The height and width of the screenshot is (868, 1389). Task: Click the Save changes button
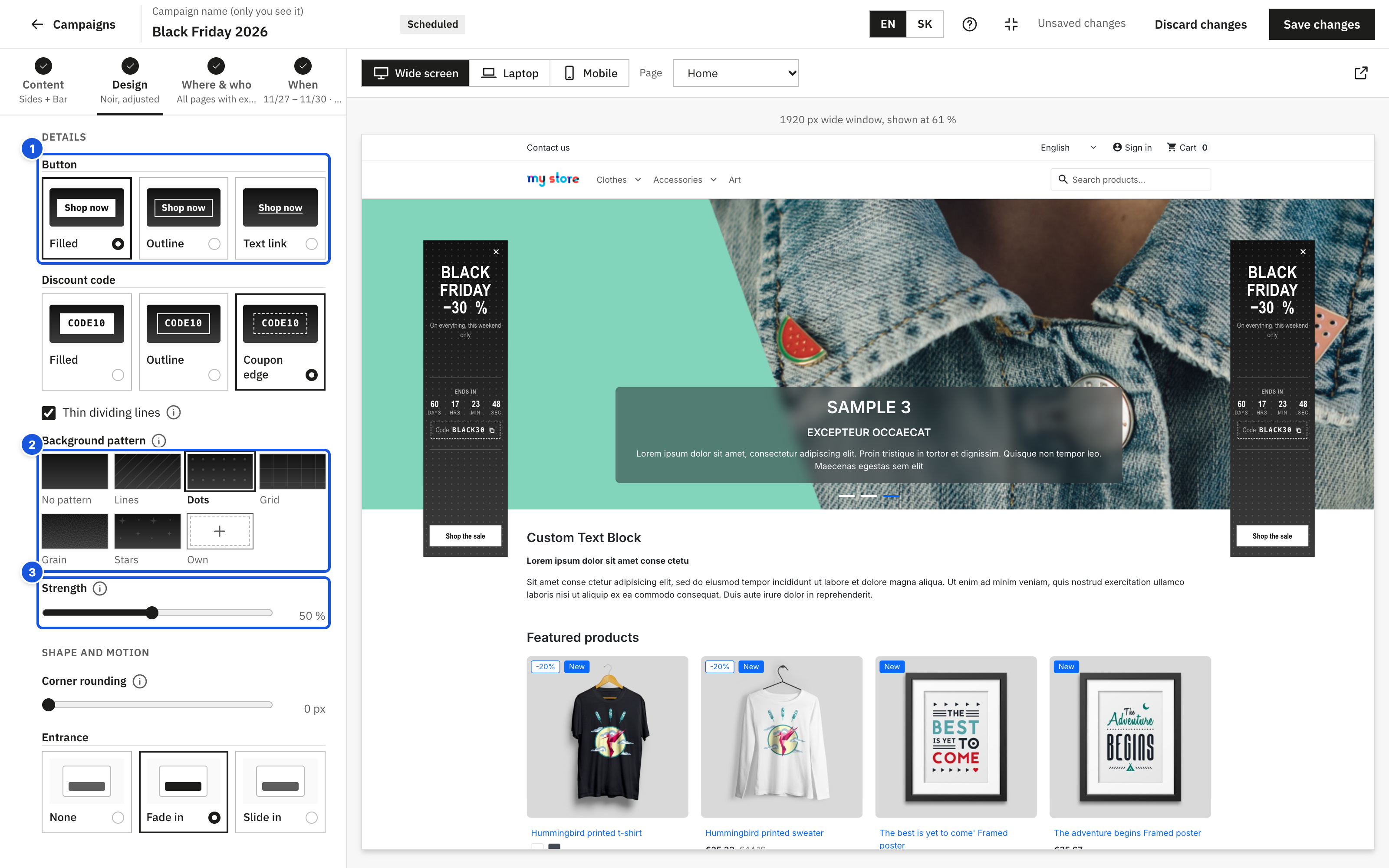tap(1321, 24)
